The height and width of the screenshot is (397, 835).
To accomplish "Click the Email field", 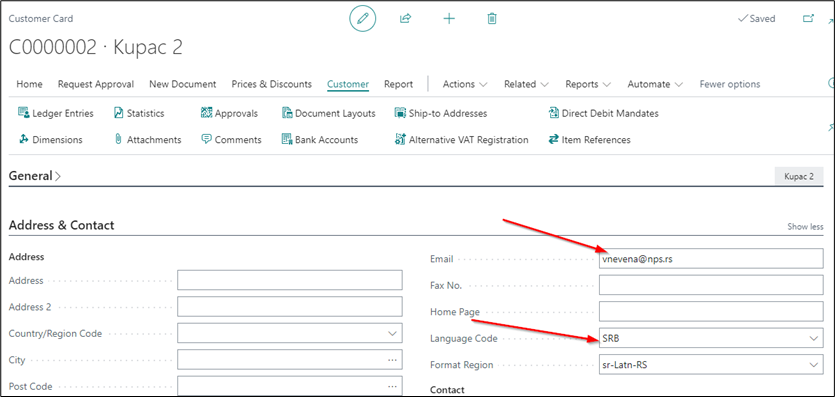I will tap(711, 259).
